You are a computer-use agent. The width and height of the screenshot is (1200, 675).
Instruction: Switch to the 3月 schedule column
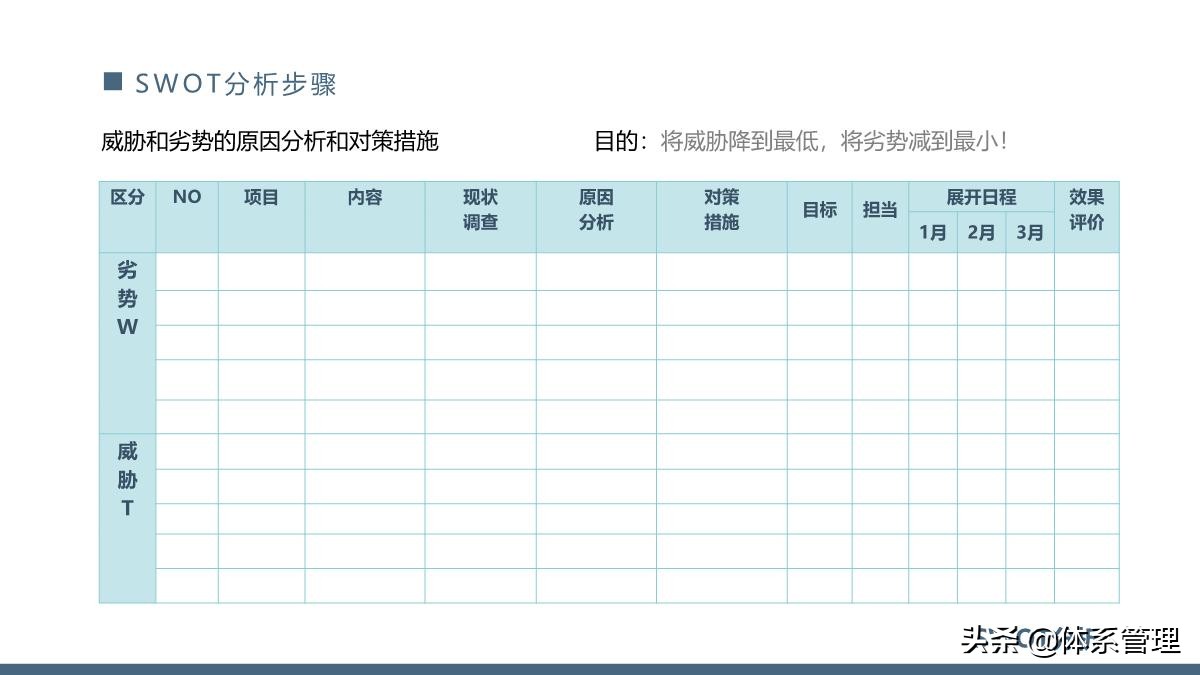[x=1029, y=232]
